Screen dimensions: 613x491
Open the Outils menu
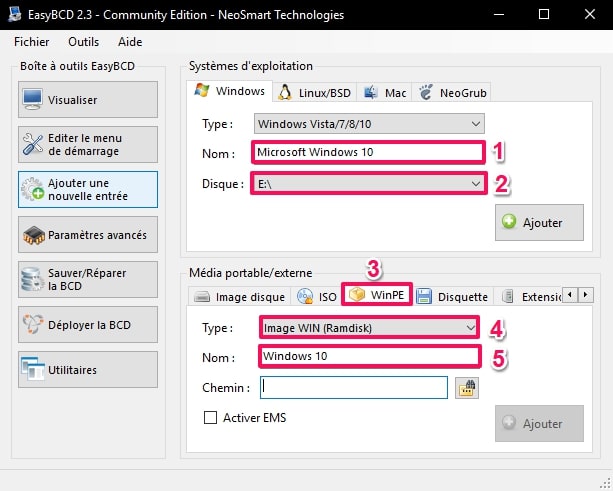pyautogui.click(x=84, y=42)
